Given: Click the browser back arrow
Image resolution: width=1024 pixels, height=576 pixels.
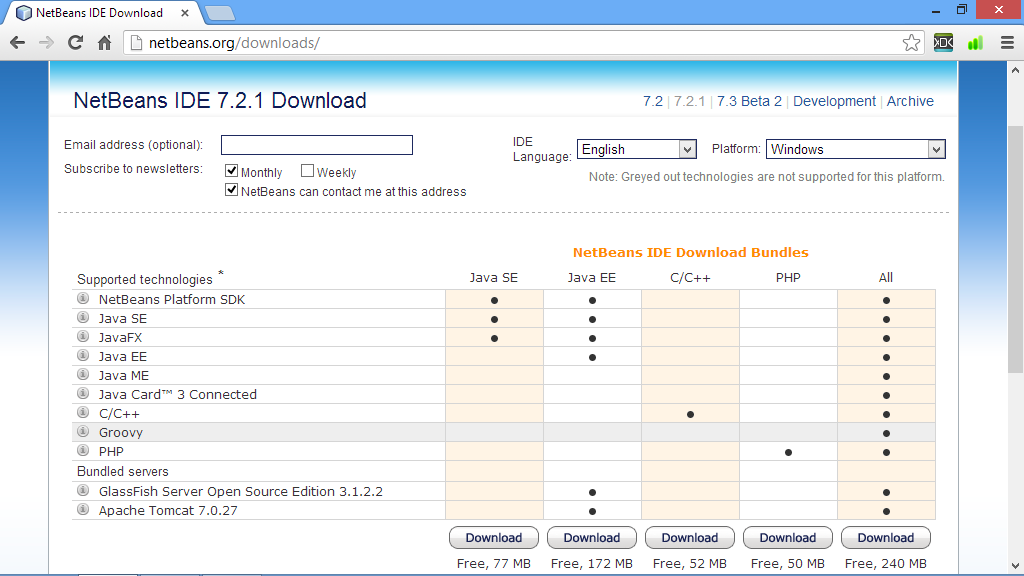Looking at the screenshot, I should point(18,43).
